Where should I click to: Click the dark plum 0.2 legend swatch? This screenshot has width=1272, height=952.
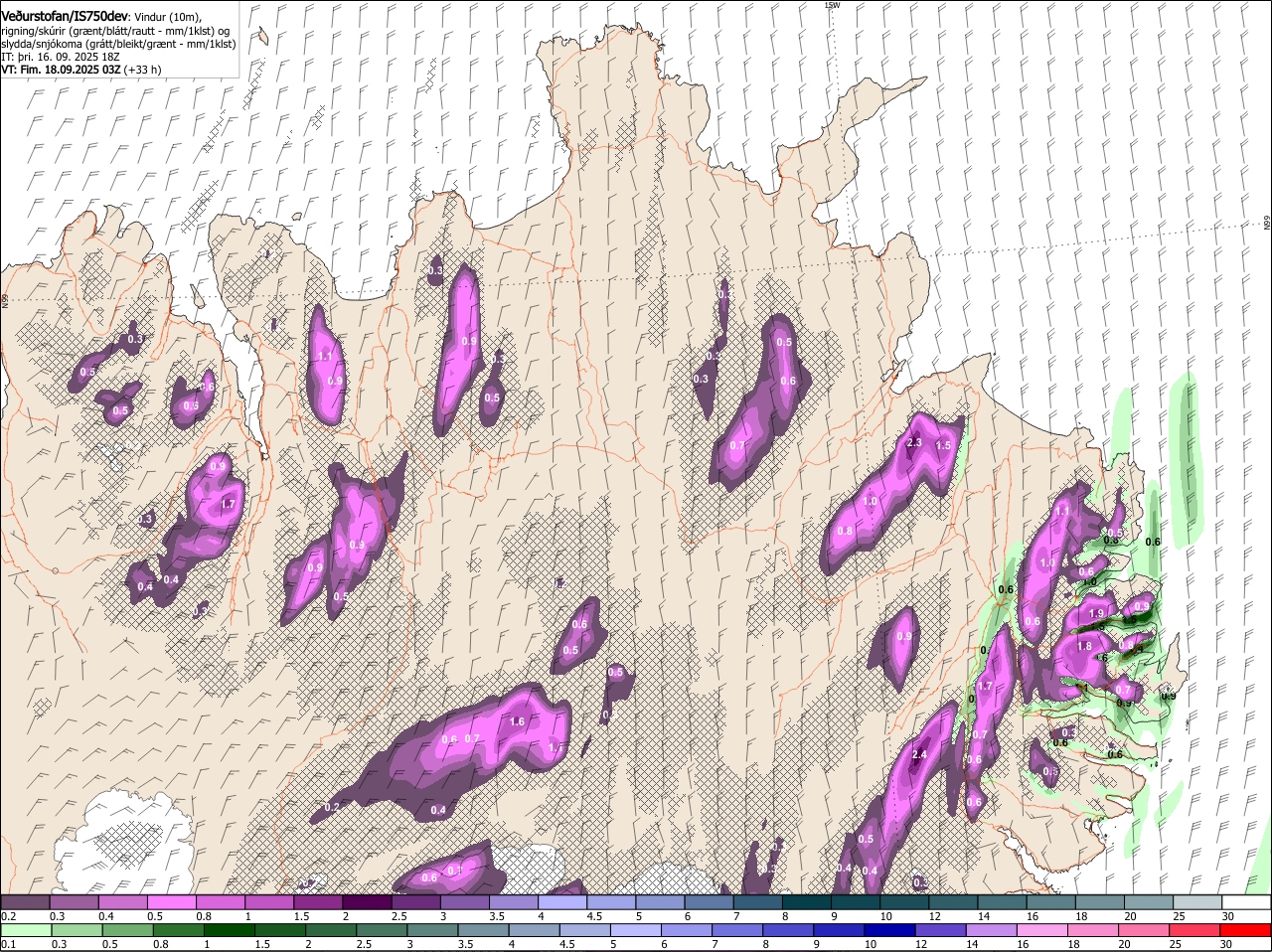25,902
